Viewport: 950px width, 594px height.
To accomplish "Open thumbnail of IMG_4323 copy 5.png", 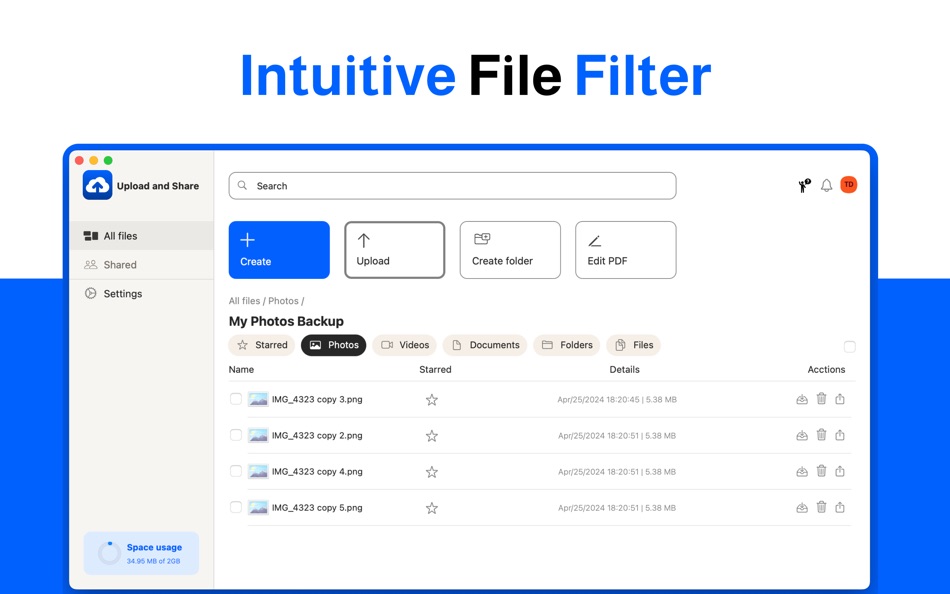I will (x=258, y=508).
